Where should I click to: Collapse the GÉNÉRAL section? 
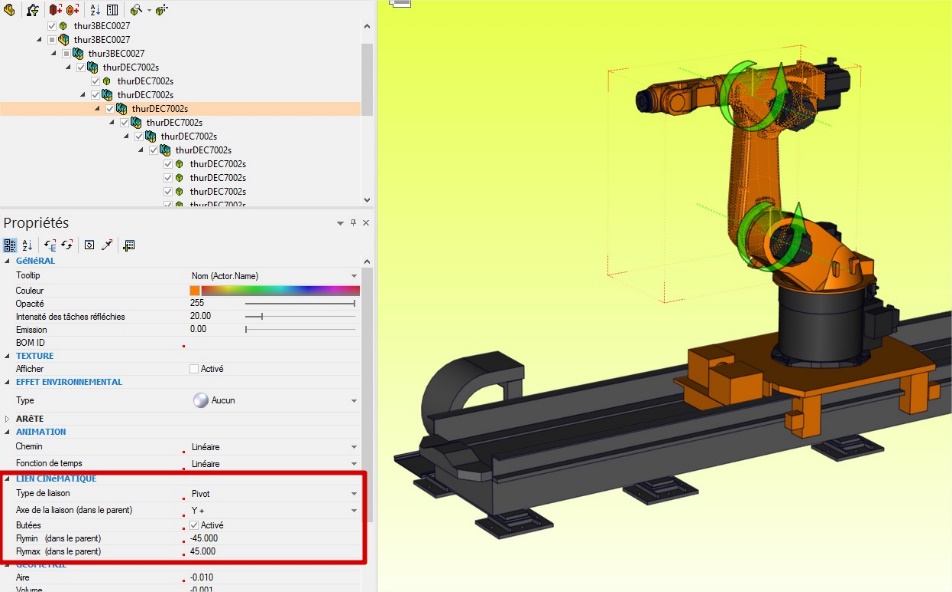point(7,261)
